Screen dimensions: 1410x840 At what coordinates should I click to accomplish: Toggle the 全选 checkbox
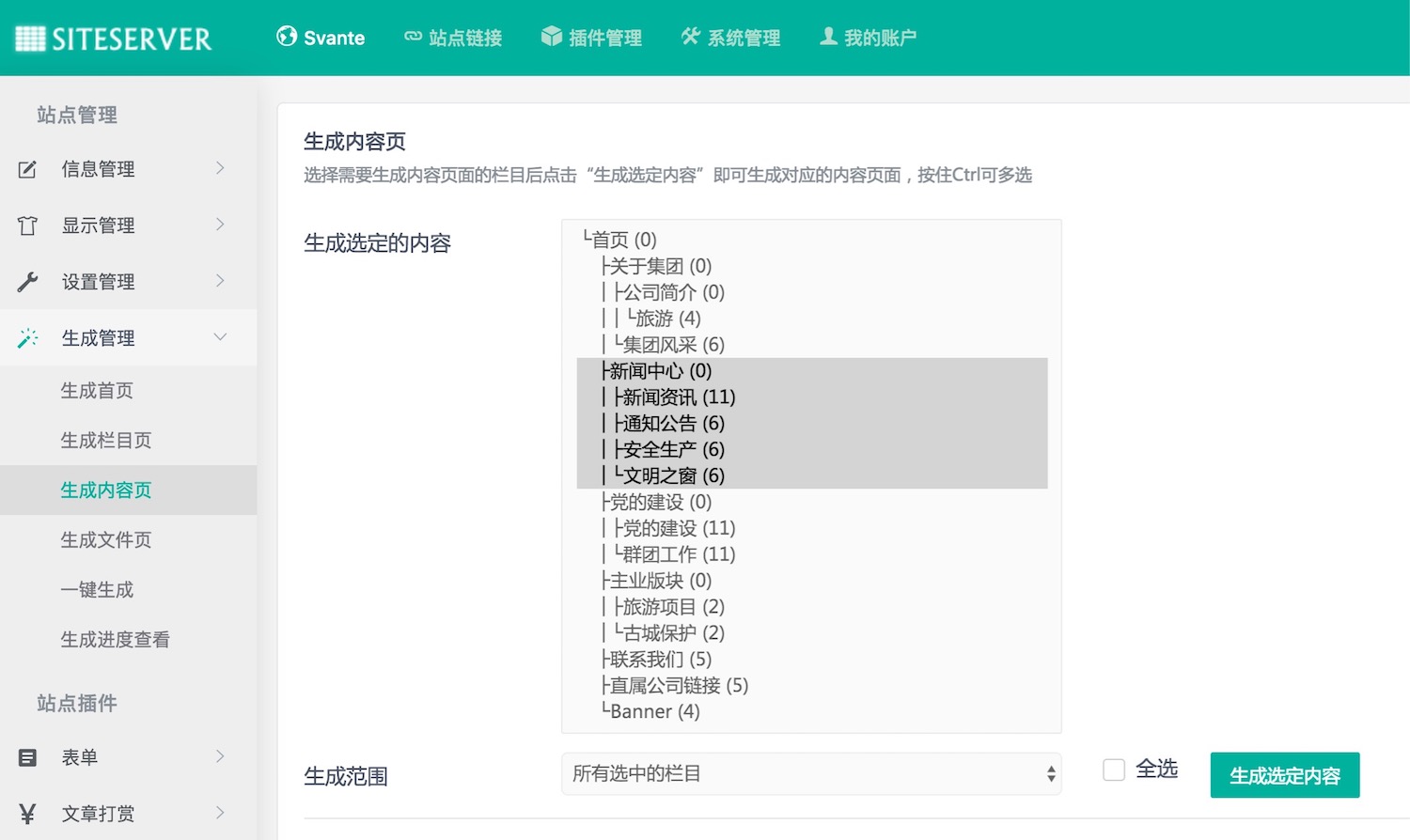[1114, 770]
